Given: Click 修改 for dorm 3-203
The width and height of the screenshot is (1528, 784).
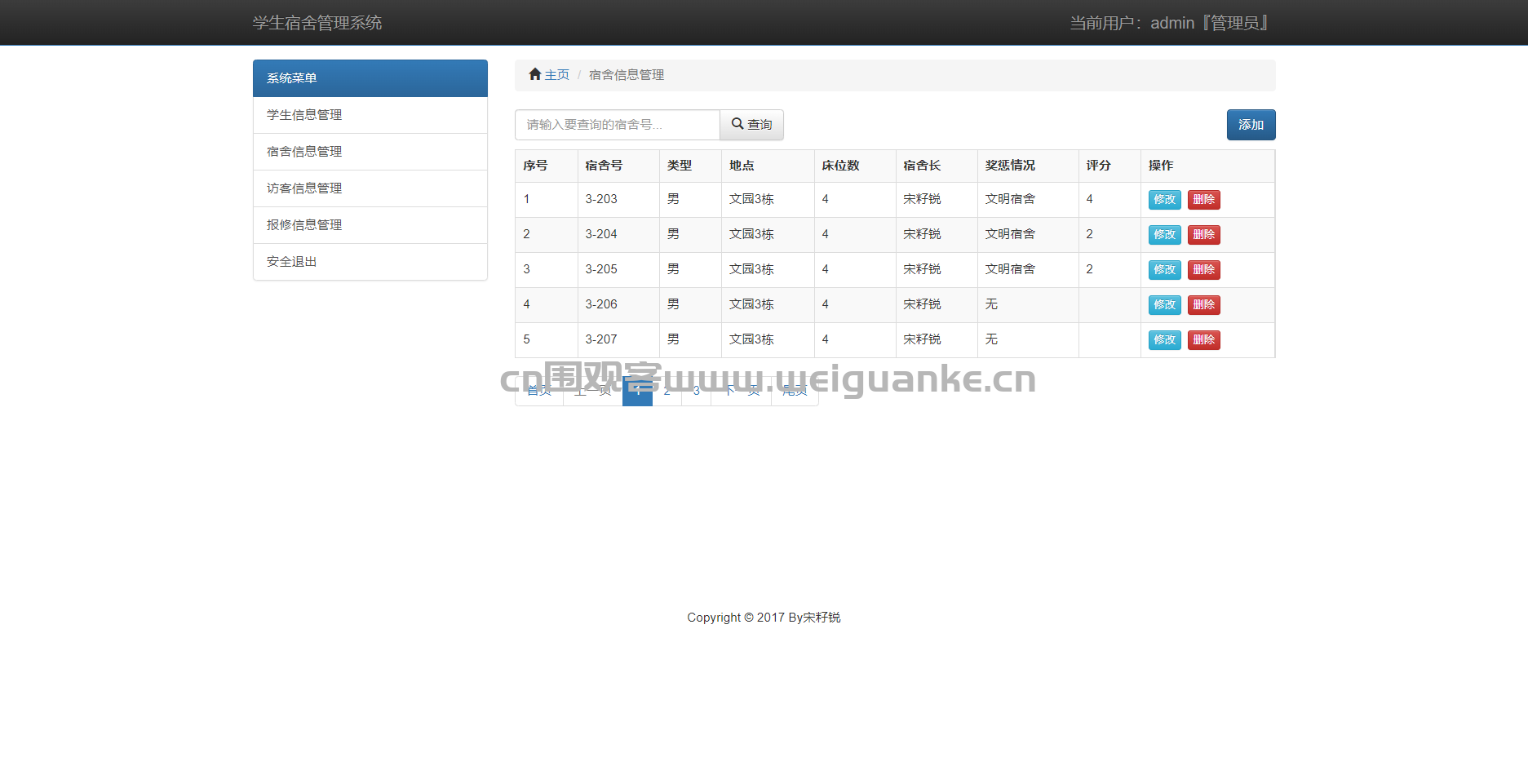Looking at the screenshot, I should (x=1164, y=200).
